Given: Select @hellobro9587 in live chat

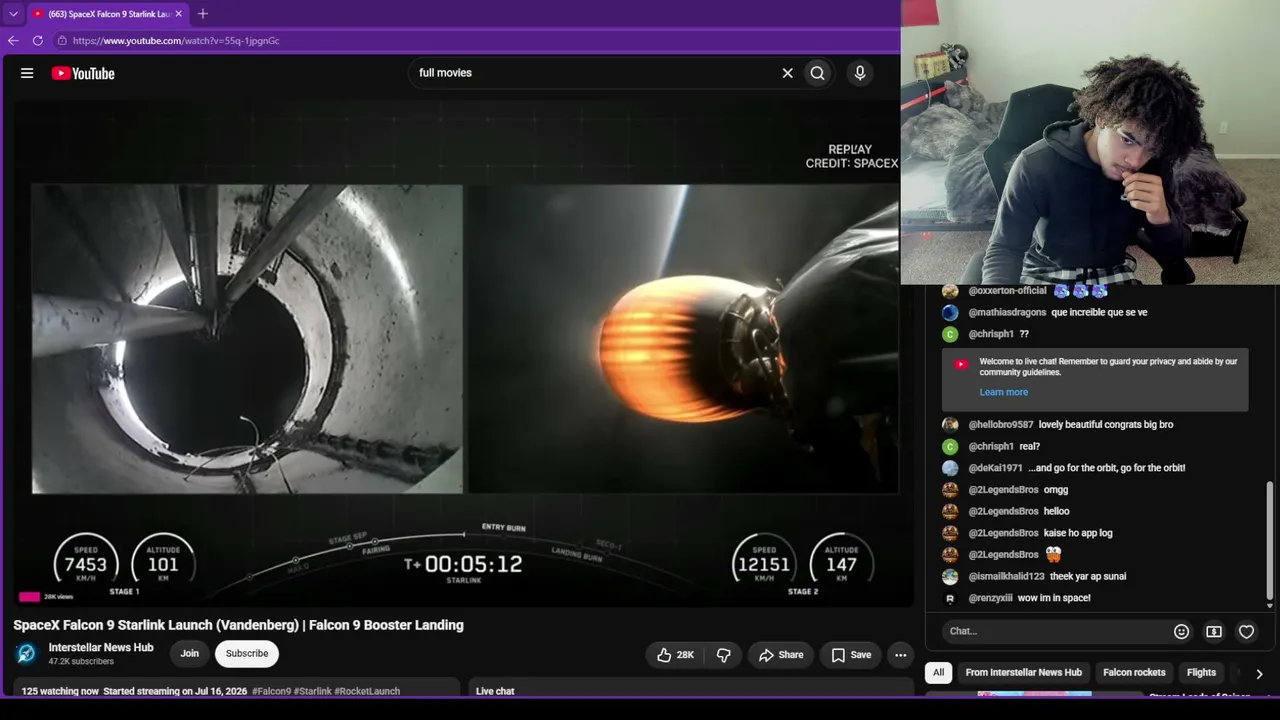Looking at the screenshot, I should 1001,425.
